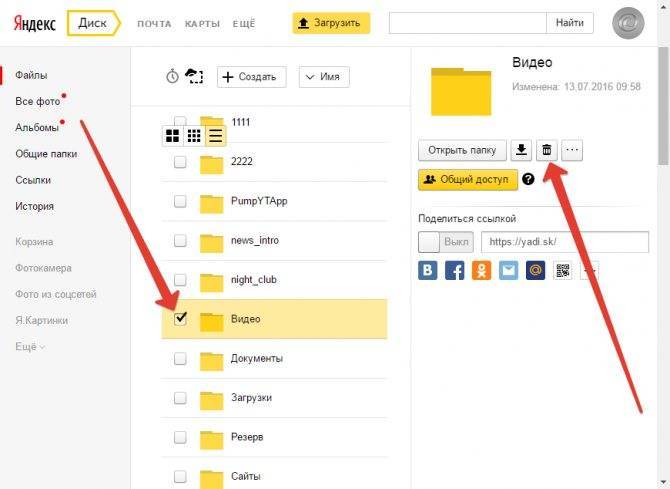Share link via Facebook icon

pos(455,271)
